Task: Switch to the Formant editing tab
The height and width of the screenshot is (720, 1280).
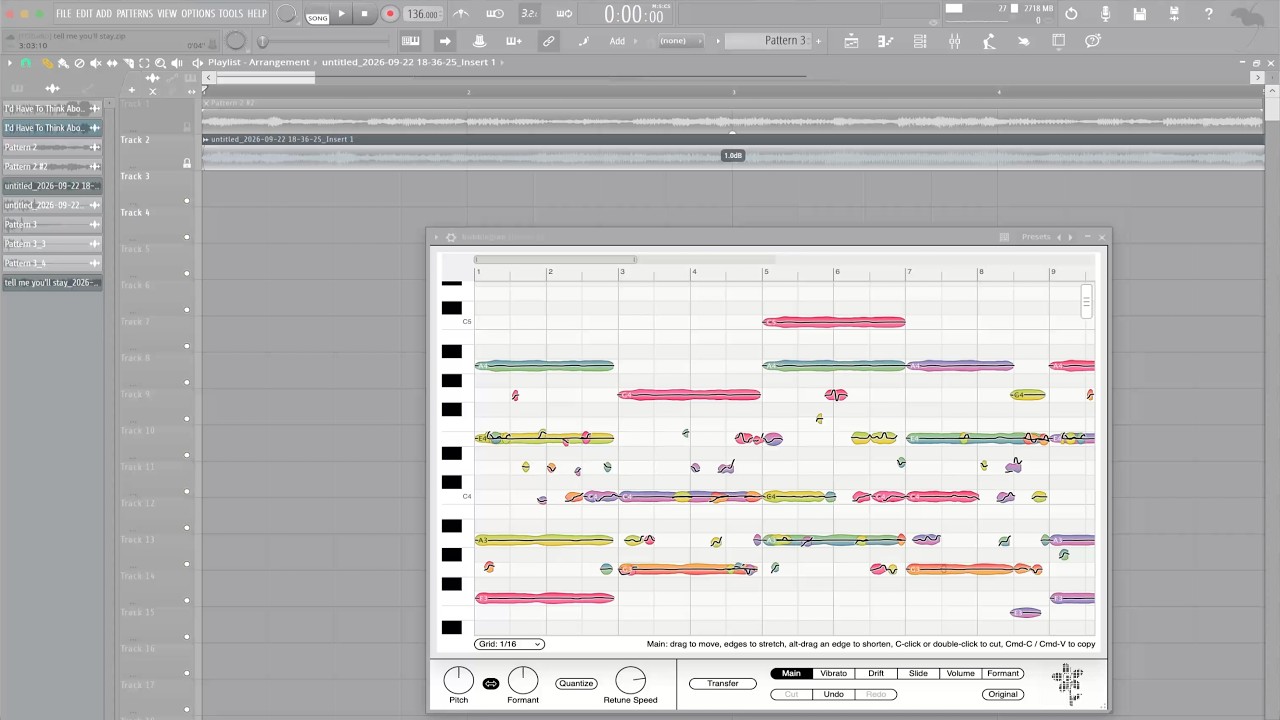Action: tap(1003, 674)
